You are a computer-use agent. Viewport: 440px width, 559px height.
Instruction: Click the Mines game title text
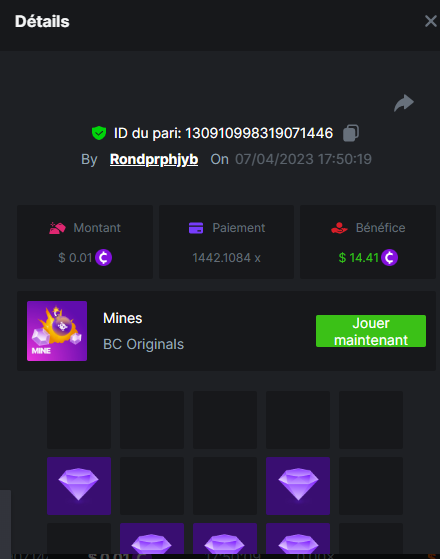pos(123,318)
